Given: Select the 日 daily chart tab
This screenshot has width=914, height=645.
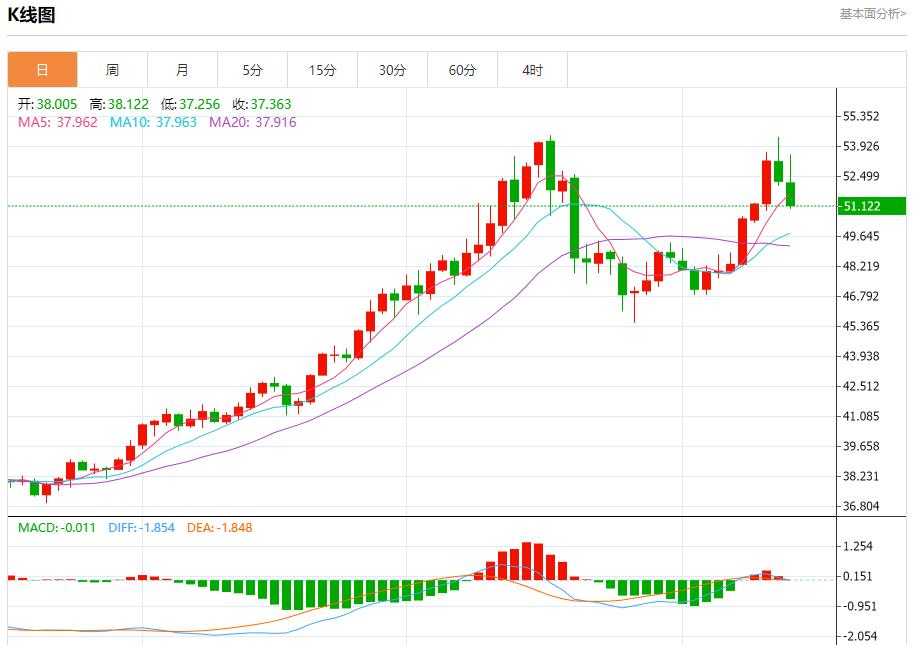Looking at the screenshot, I should point(42,70).
